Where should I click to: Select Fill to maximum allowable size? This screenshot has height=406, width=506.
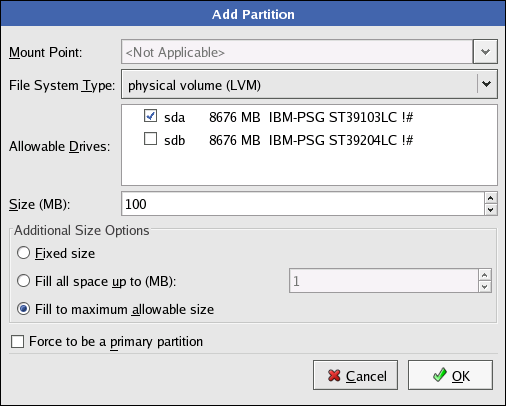click(23, 309)
